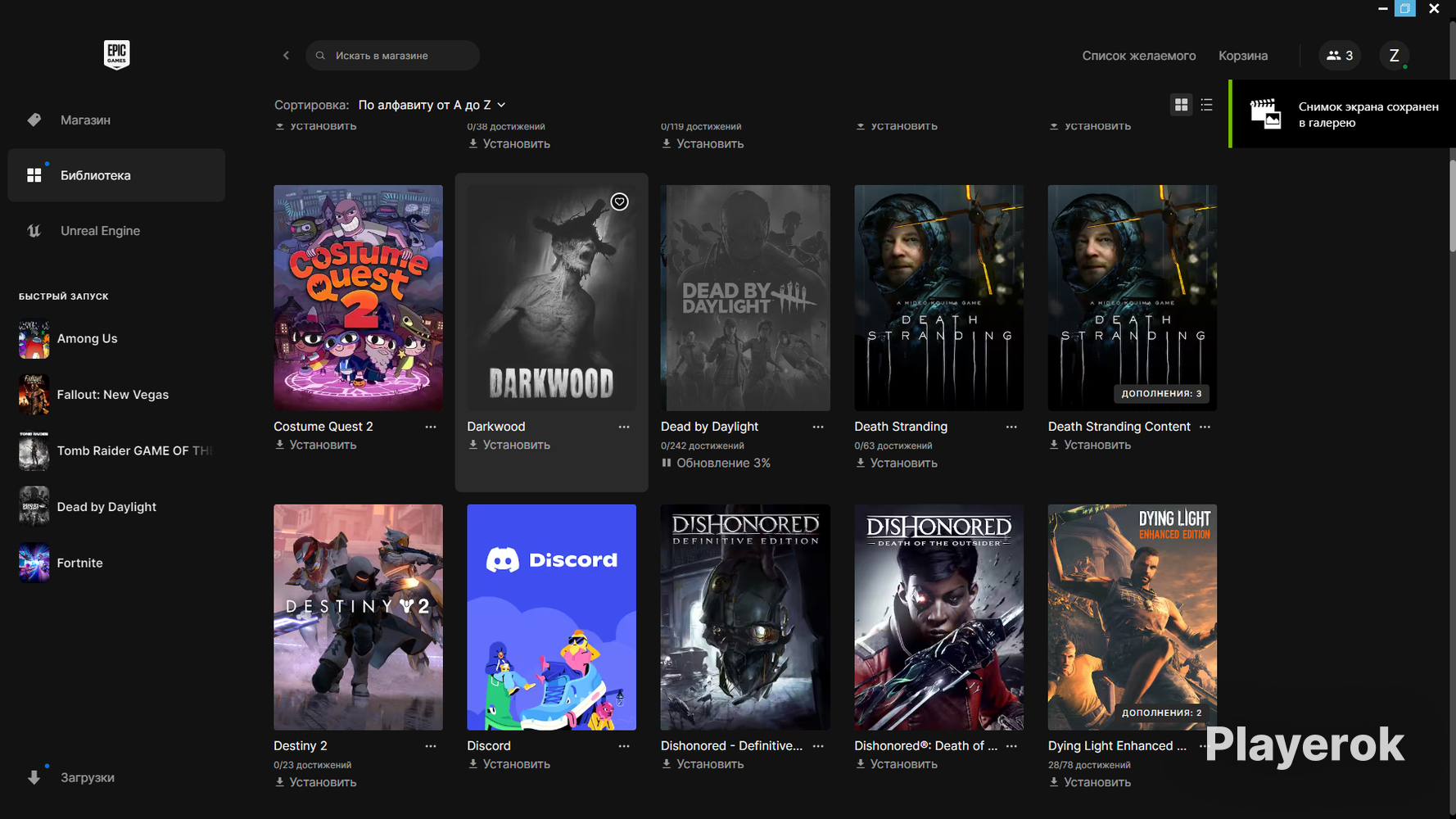Focus the store search field

tap(392, 56)
